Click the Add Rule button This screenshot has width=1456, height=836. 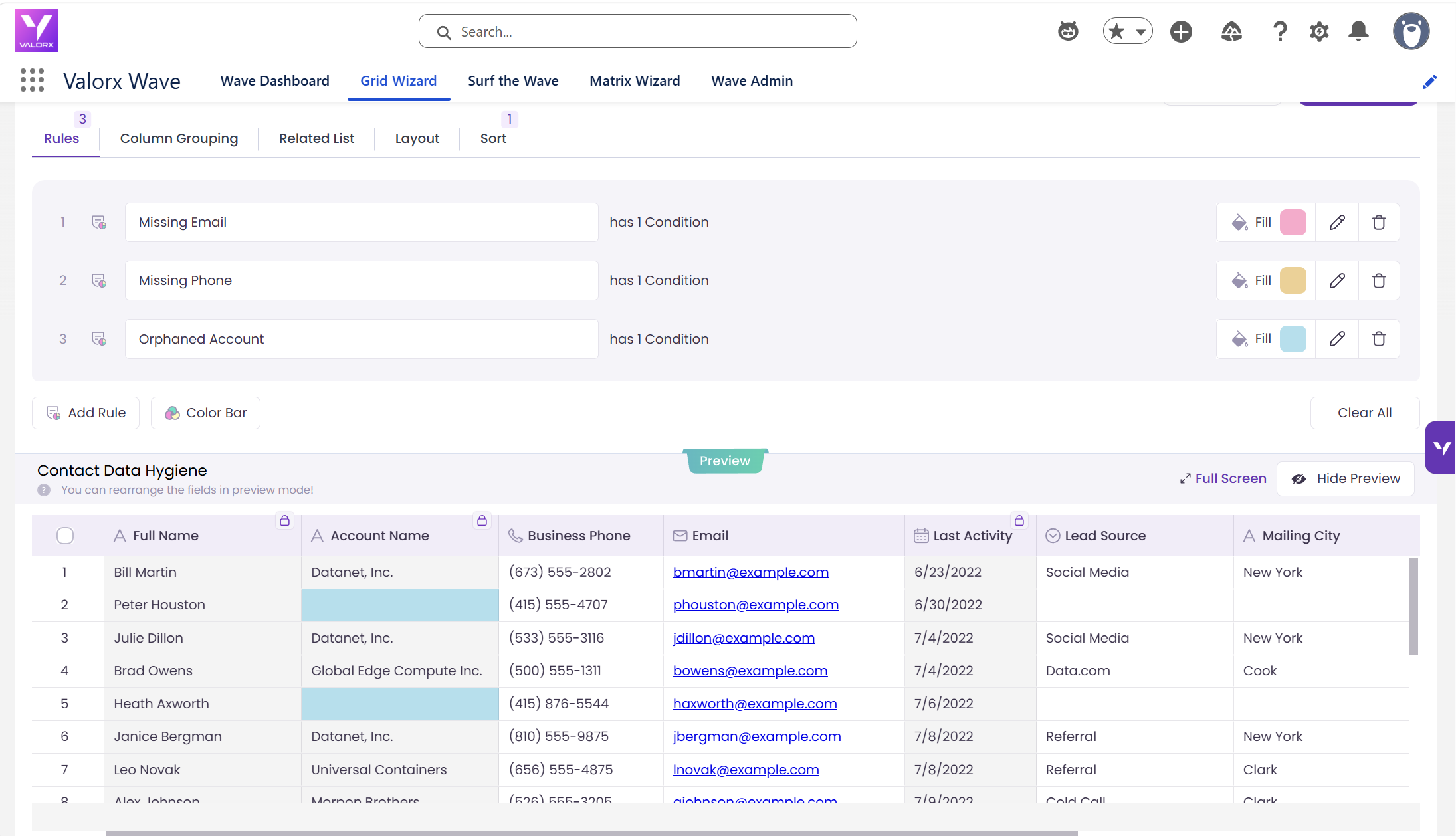(x=86, y=413)
